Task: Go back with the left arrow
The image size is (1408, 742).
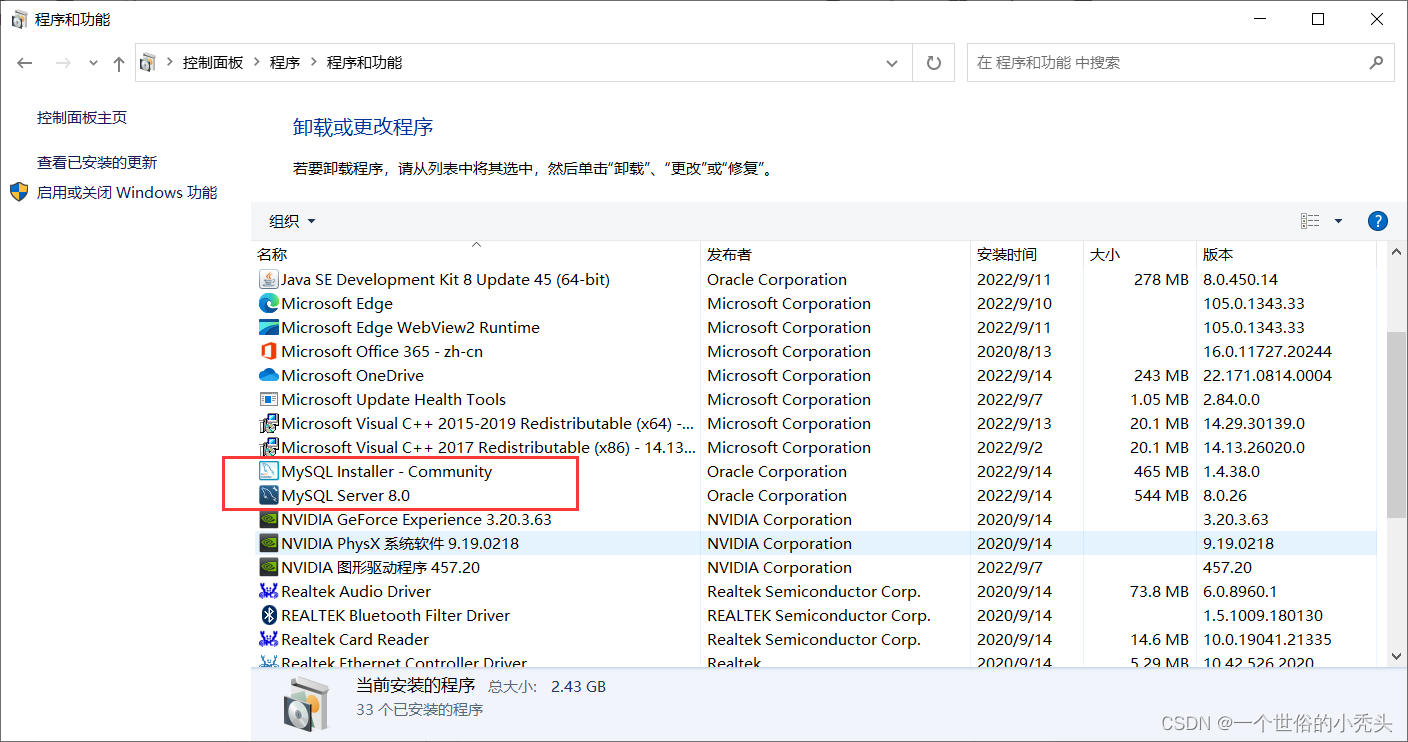Action: pos(25,63)
